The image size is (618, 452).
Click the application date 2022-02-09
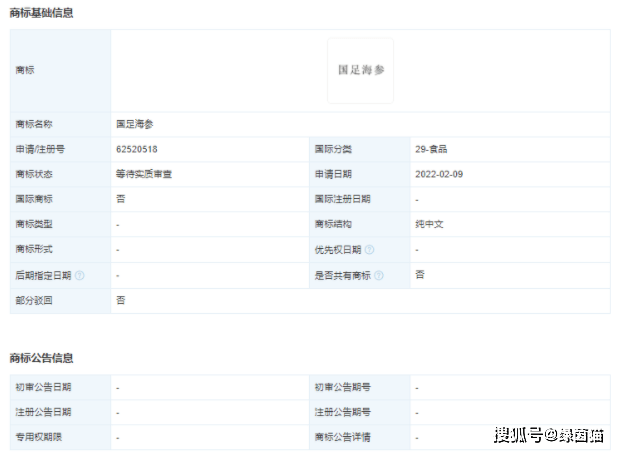(439, 174)
